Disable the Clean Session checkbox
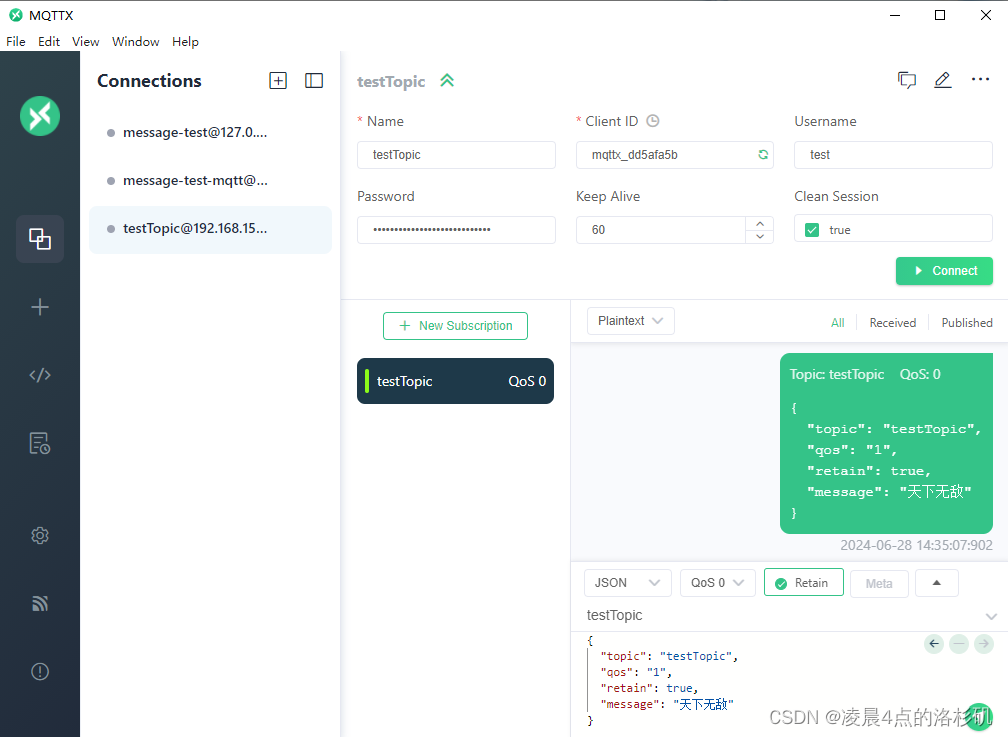Viewport: 1008px width, 737px height. pyautogui.click(x=812, y=228)
